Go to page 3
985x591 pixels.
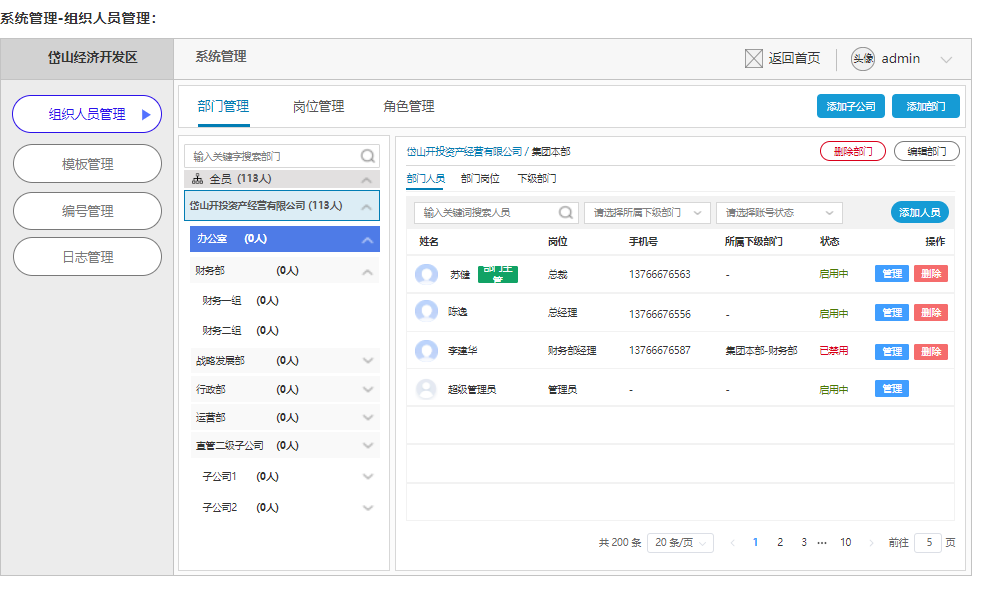804,543
